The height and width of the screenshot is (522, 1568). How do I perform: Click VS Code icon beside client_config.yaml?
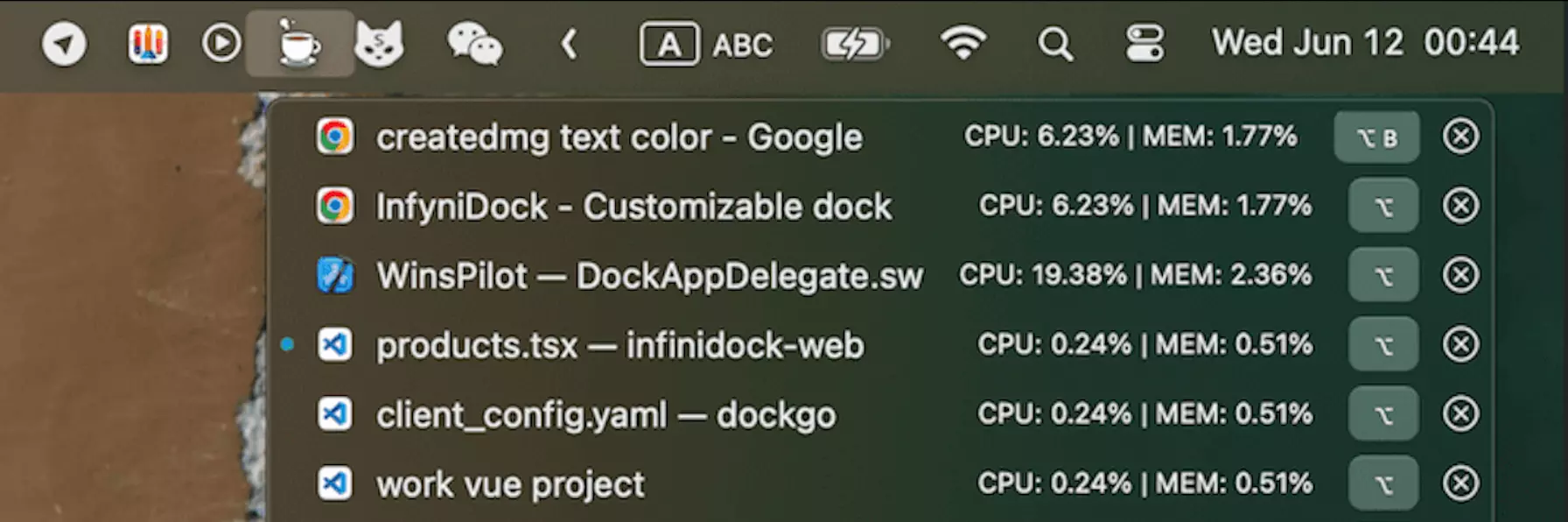pyautogui.click(x=334, y=413)
